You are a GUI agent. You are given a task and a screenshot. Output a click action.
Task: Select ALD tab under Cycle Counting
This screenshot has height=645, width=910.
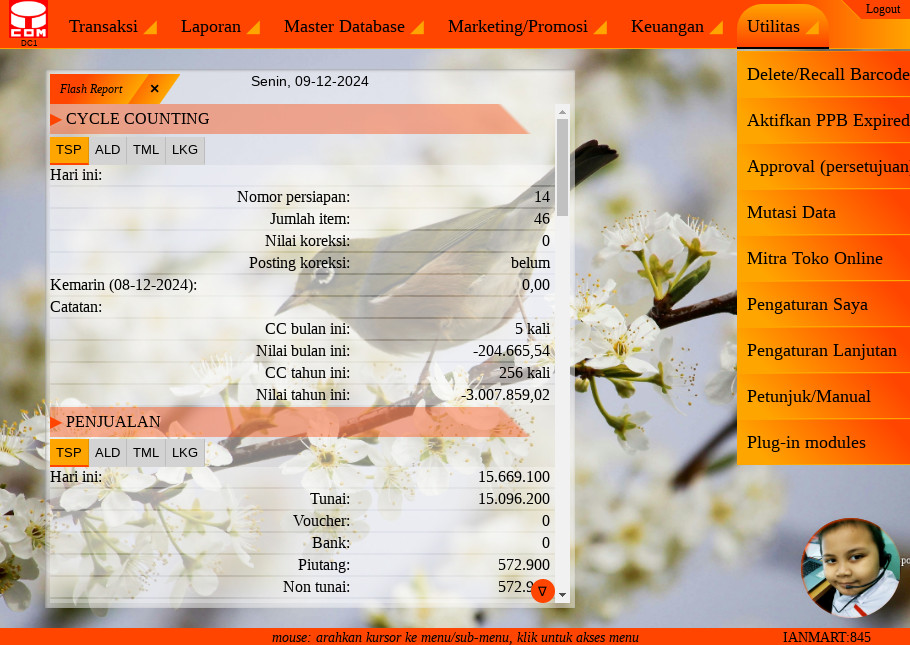108,150
